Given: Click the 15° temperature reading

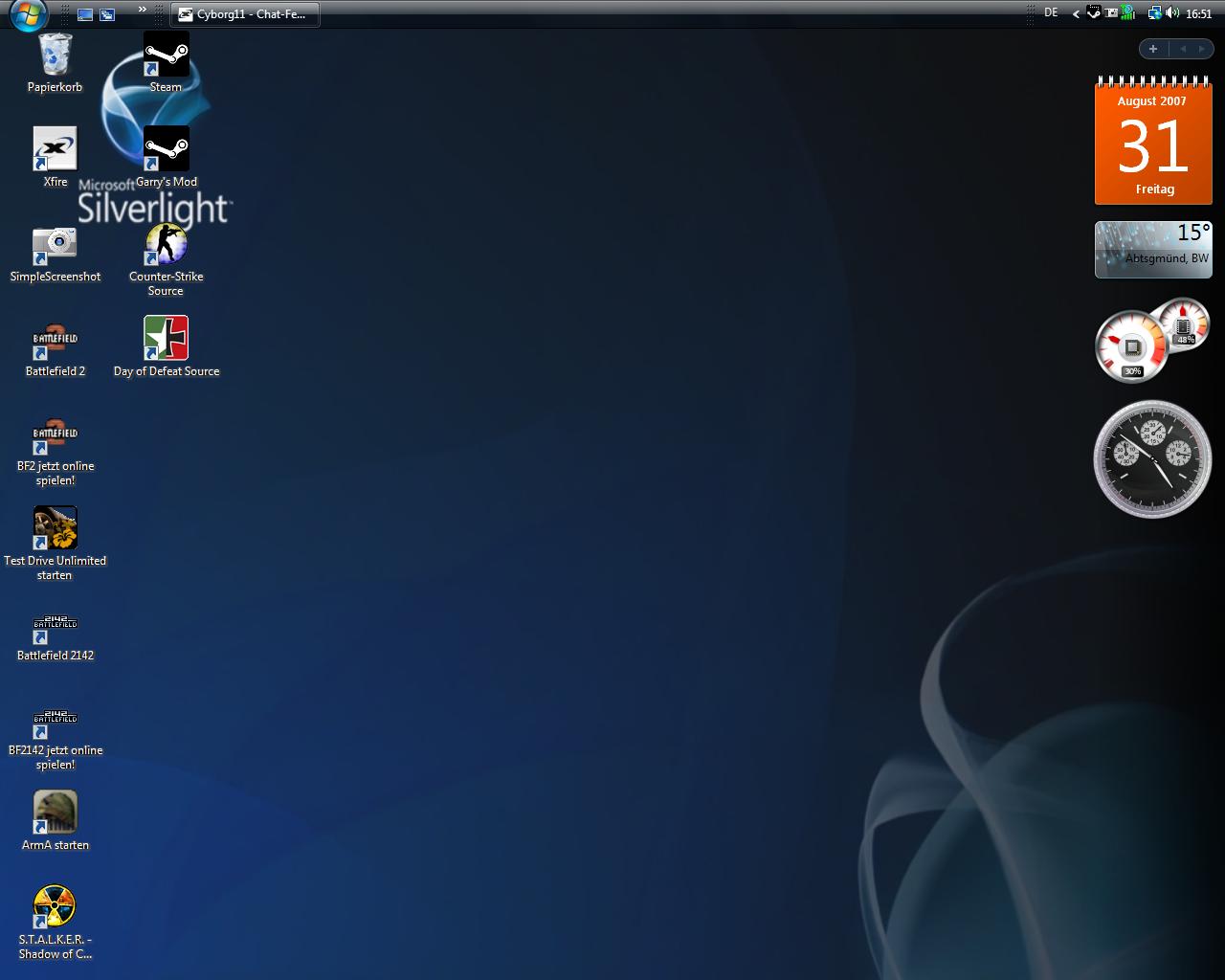Looking at the screenshot, I should pyautogui.click(x=1193, y=233).
